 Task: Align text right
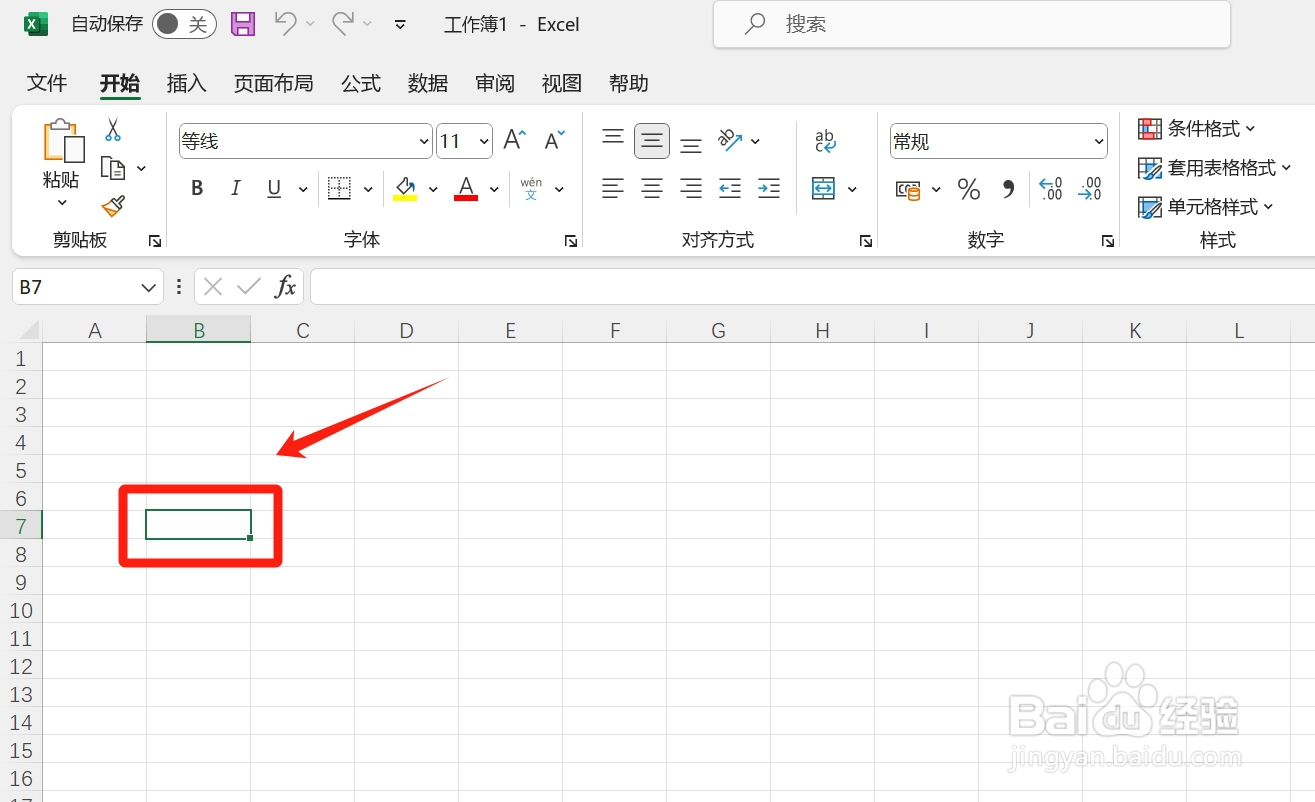(x=691, y=188)
